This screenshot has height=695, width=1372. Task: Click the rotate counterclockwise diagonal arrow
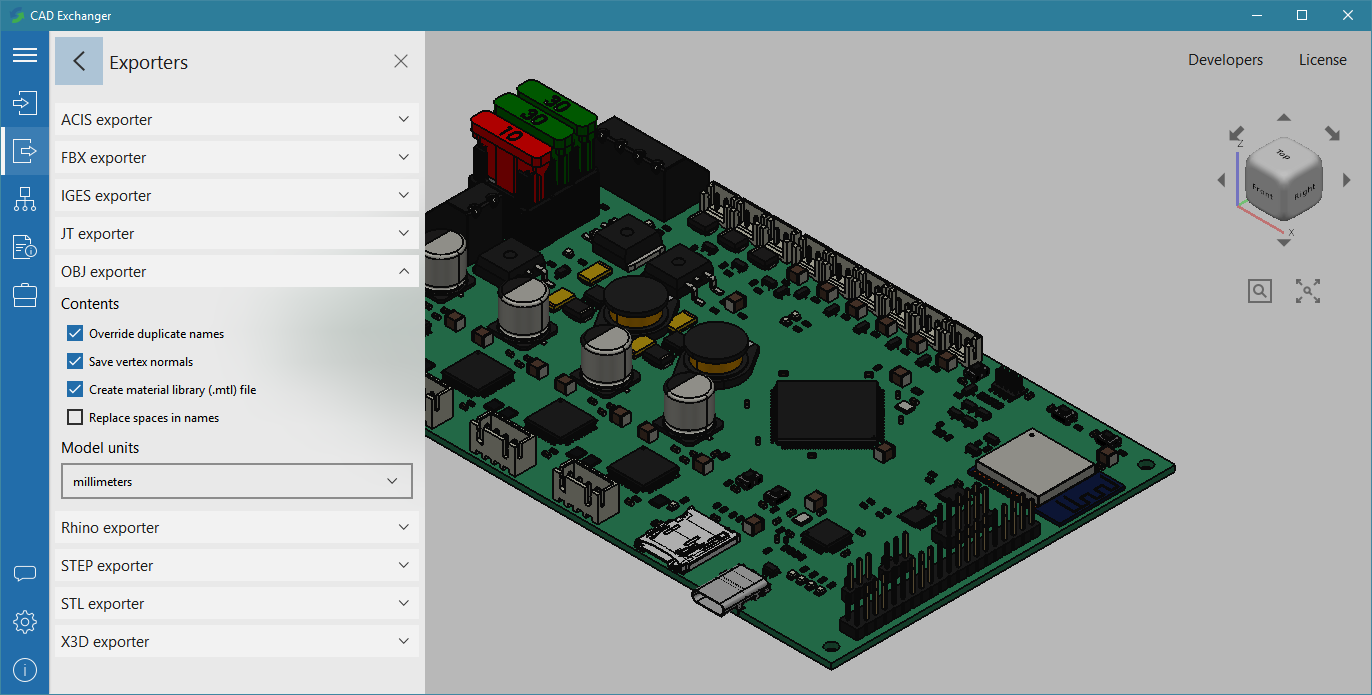1236,133
